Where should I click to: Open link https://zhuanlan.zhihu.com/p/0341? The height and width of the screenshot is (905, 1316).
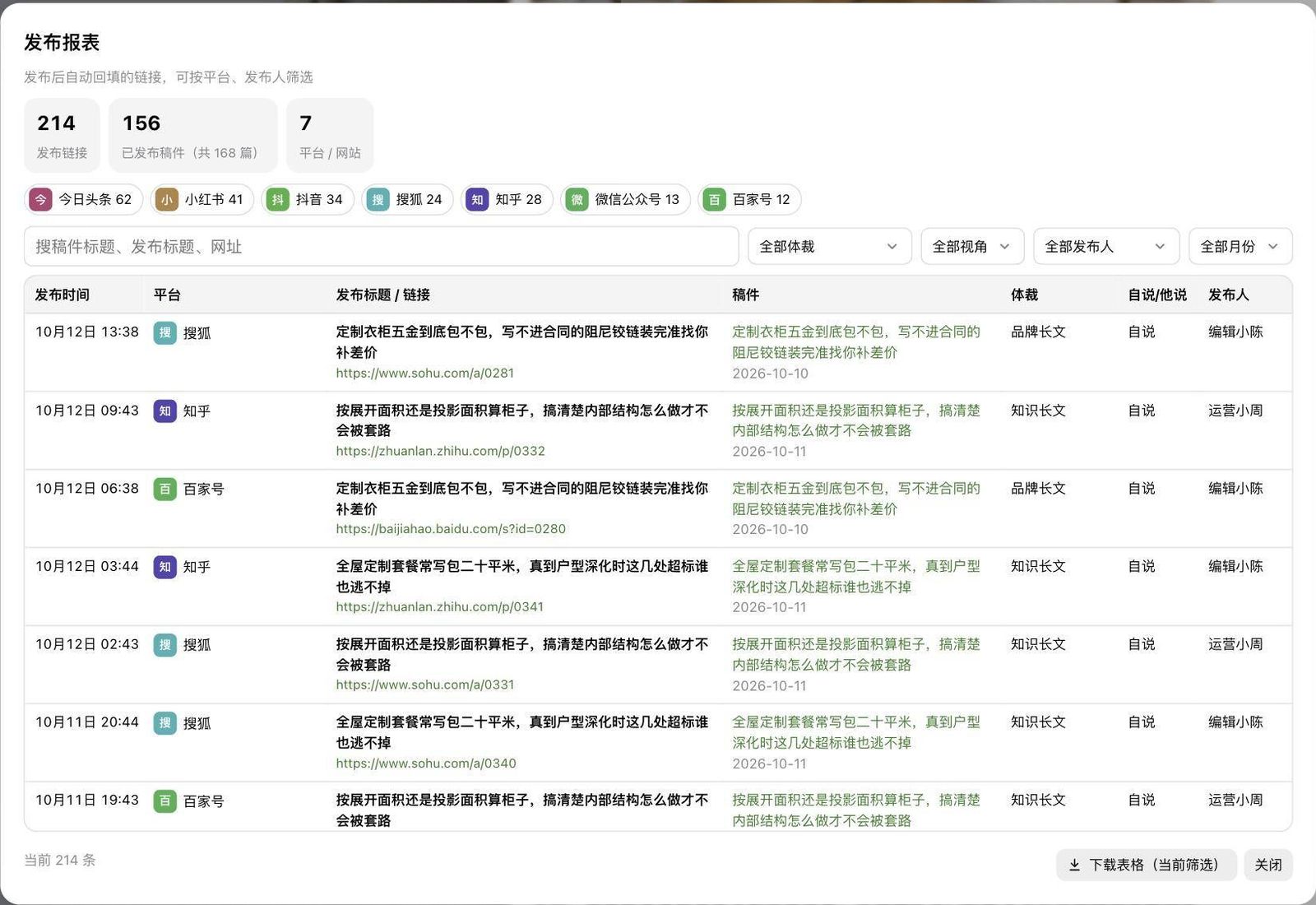(439, 606)
